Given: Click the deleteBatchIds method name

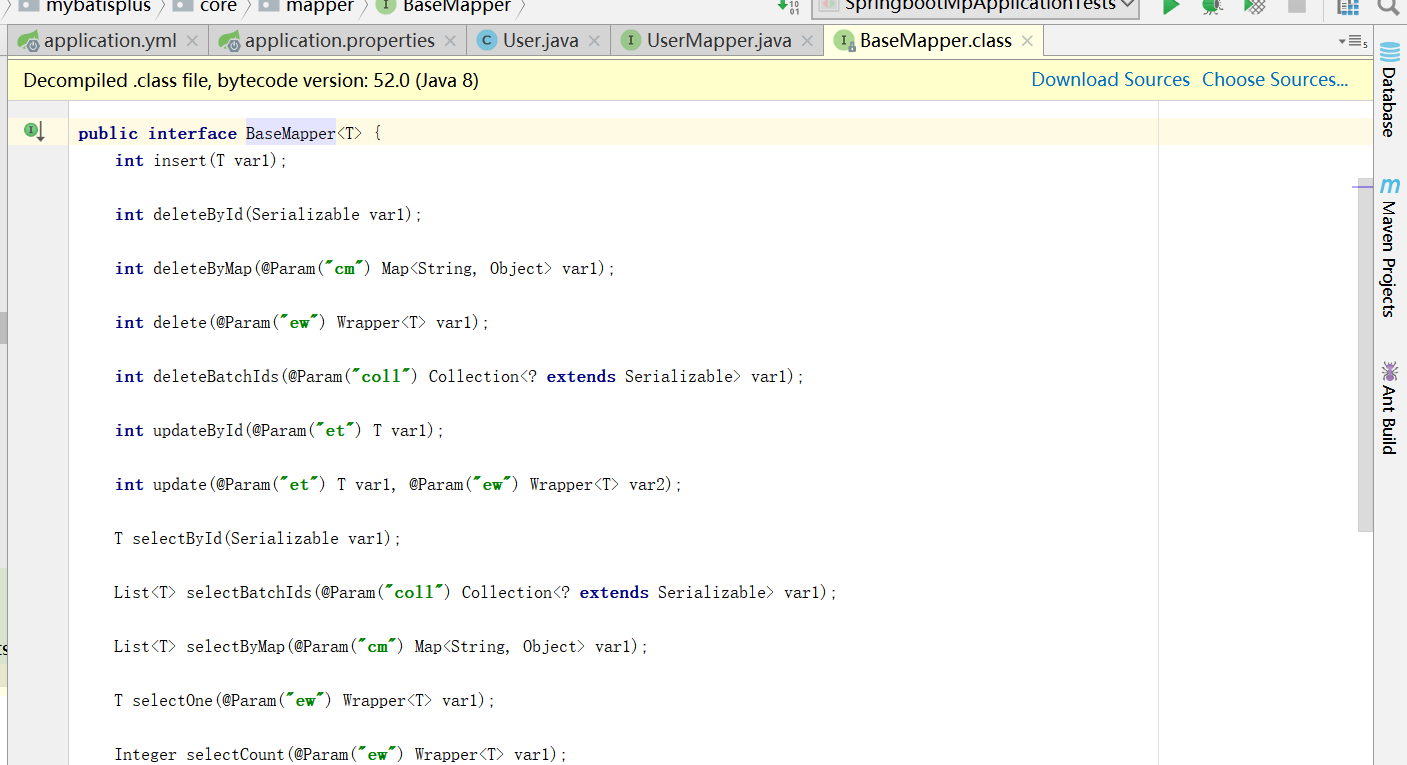Looking at the screenshot, I should tap(216, 376).
